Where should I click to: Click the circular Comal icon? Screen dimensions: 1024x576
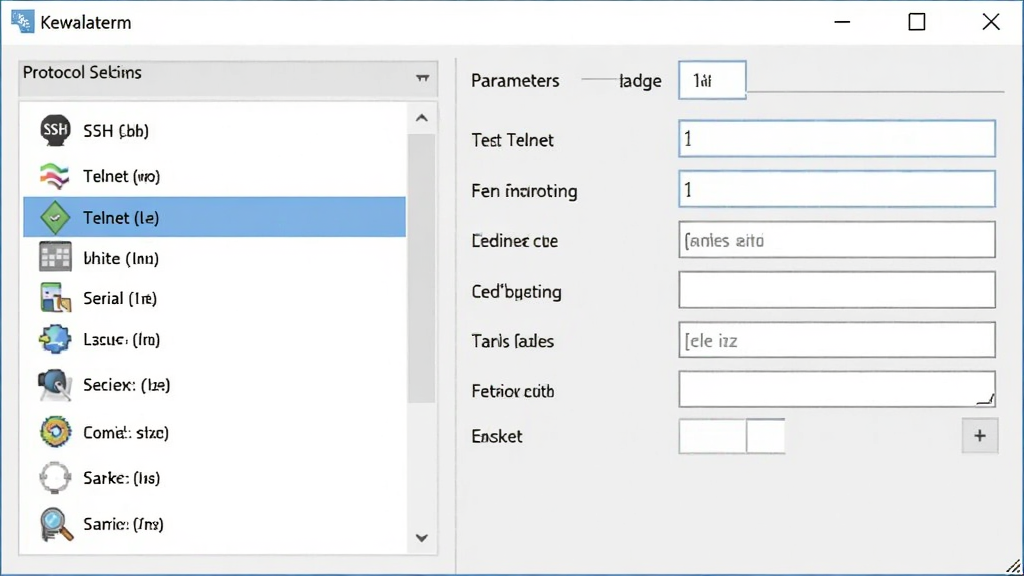point(55,432)
